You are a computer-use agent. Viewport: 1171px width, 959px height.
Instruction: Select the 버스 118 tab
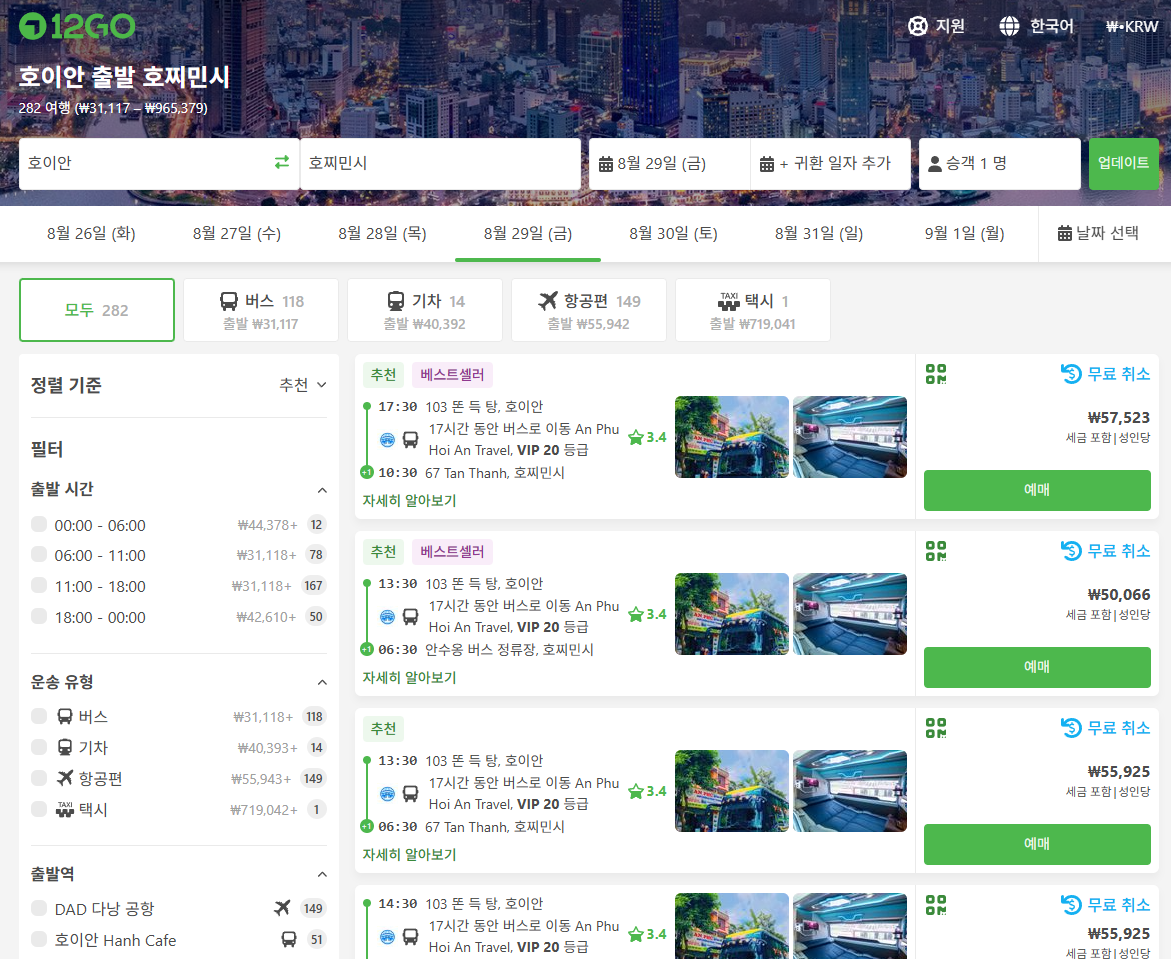click(x=261, y=310)
